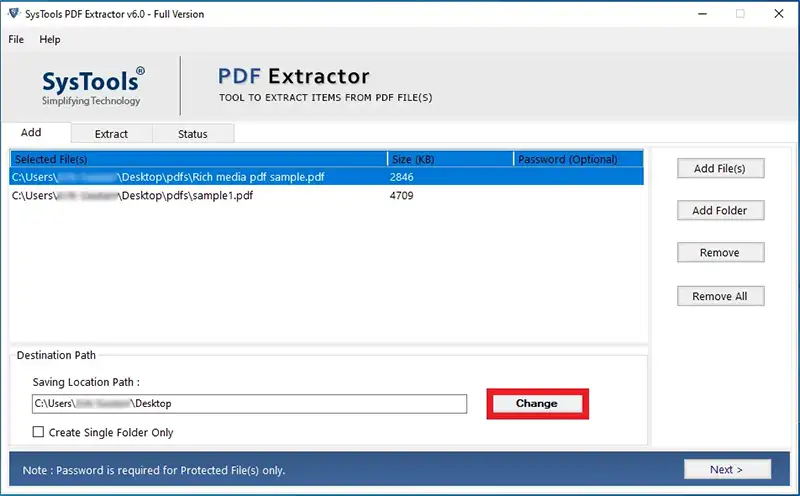The image size is (800, 496).
Task: Click the Selected File(s) column header
Action: (198, 159)
